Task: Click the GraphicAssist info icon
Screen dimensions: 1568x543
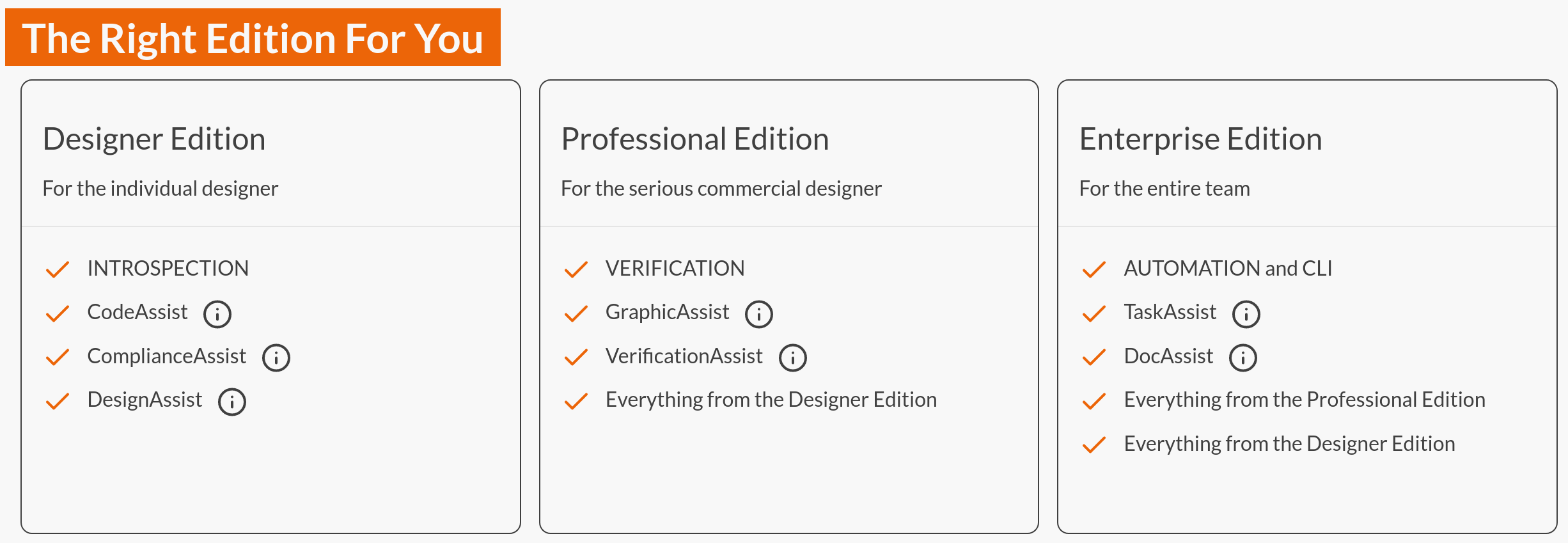Action: 759,314
